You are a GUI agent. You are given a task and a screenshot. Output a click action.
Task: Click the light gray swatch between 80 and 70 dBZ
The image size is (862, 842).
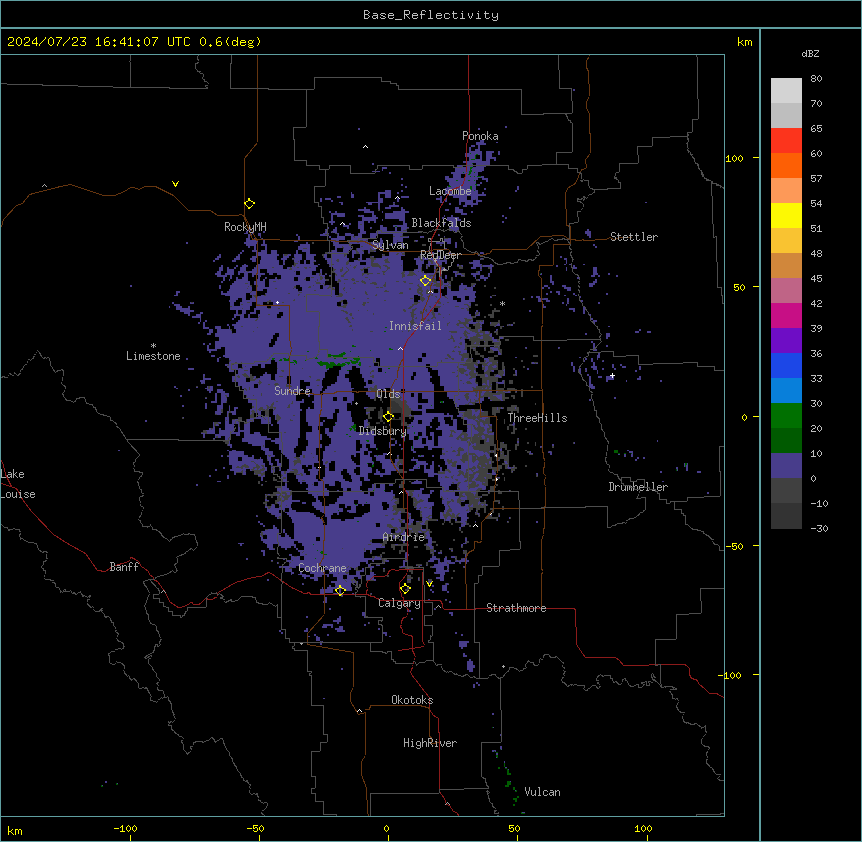[786, 91]
